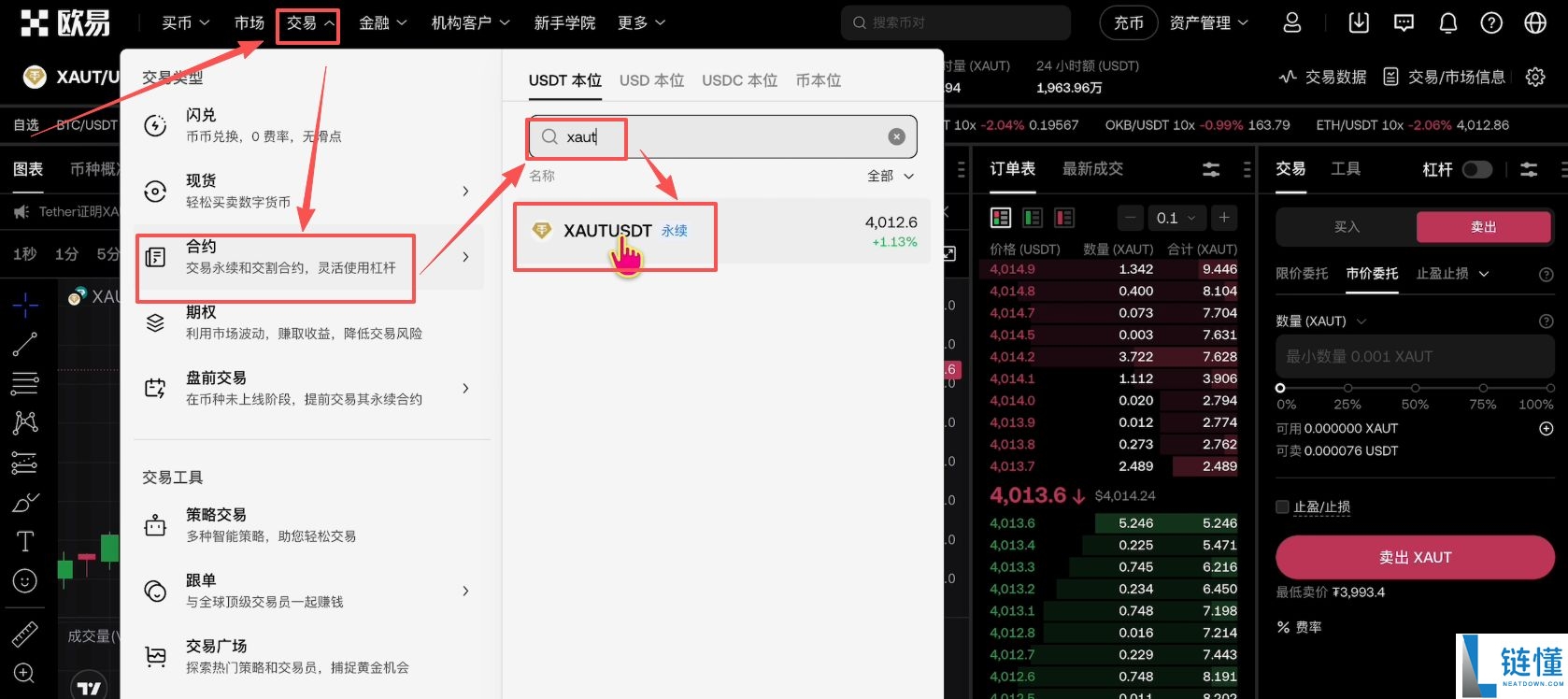The width and height of the screenshot is (1568, 699).
Task: Set quantity slider to 100%
Action: click(1549, 388)
